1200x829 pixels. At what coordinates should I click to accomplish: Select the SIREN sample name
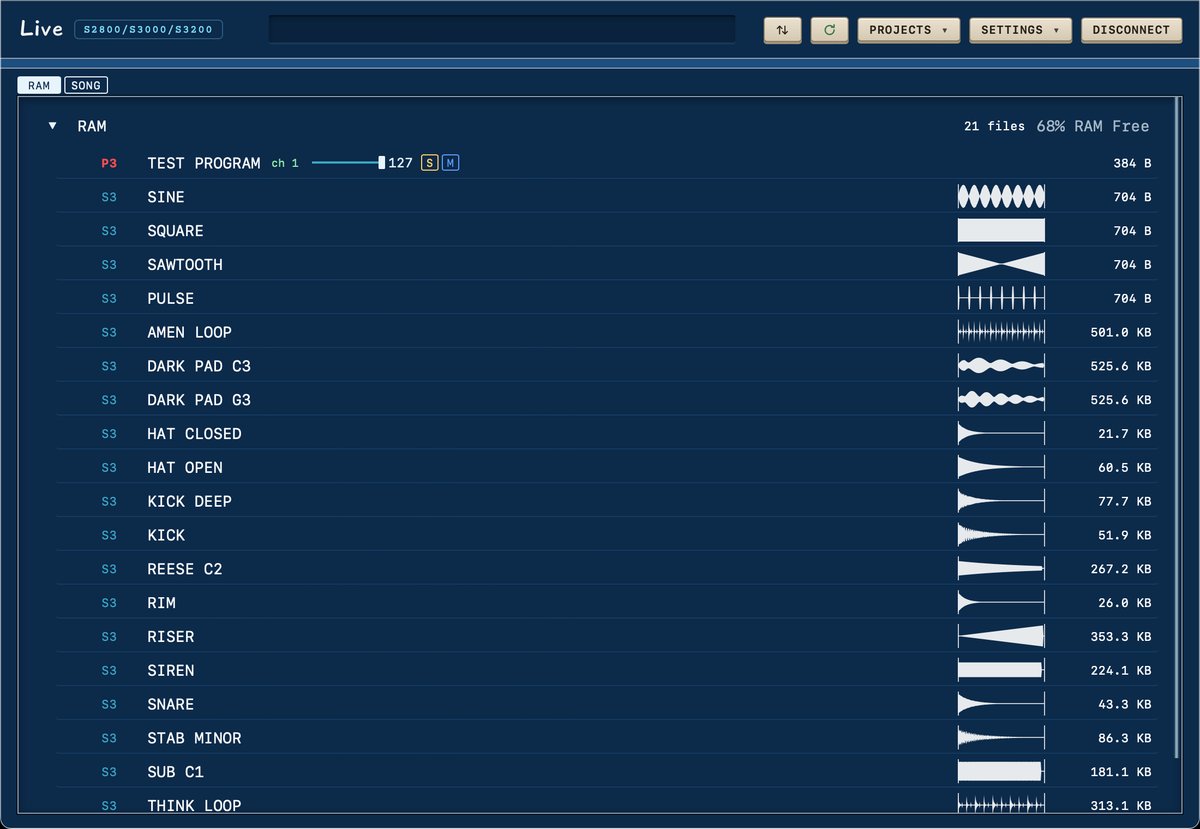pos(171,671)
